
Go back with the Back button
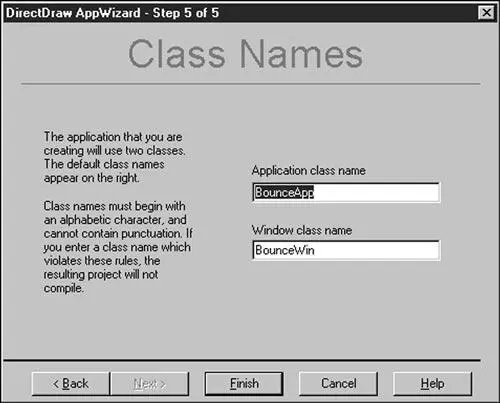click(71, 384)
